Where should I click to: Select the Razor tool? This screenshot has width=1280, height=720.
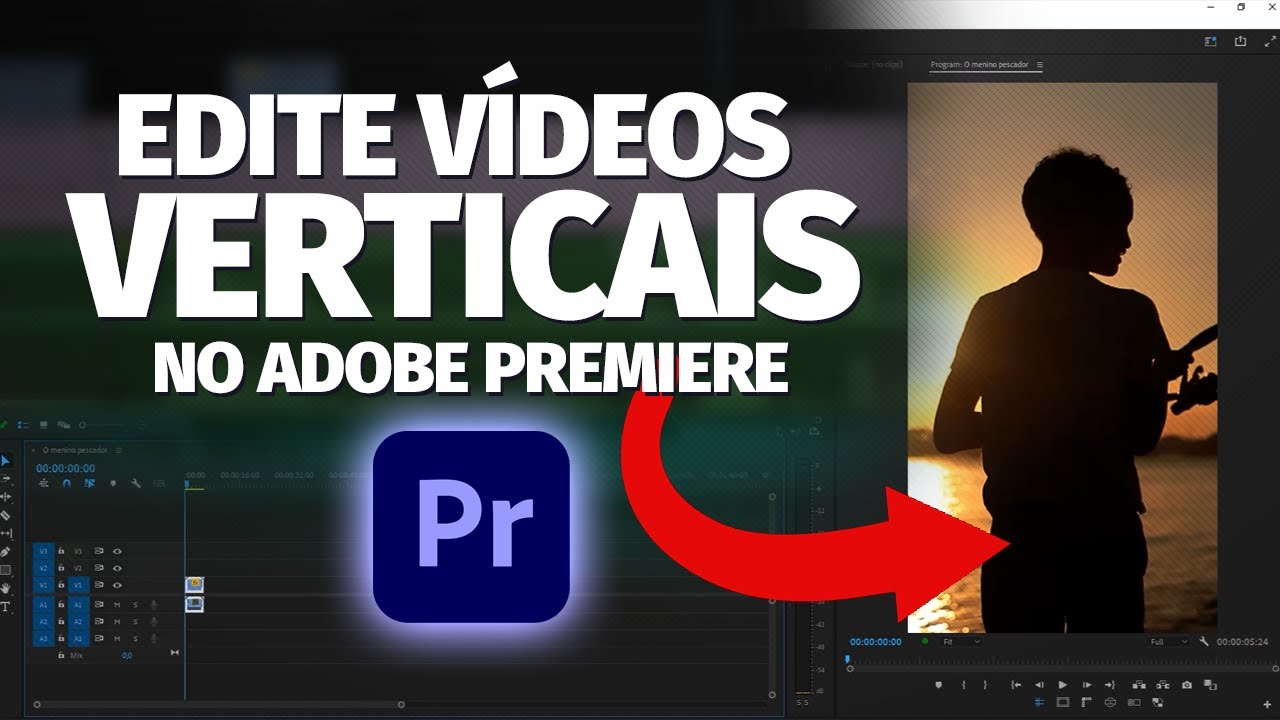(5, 515)
